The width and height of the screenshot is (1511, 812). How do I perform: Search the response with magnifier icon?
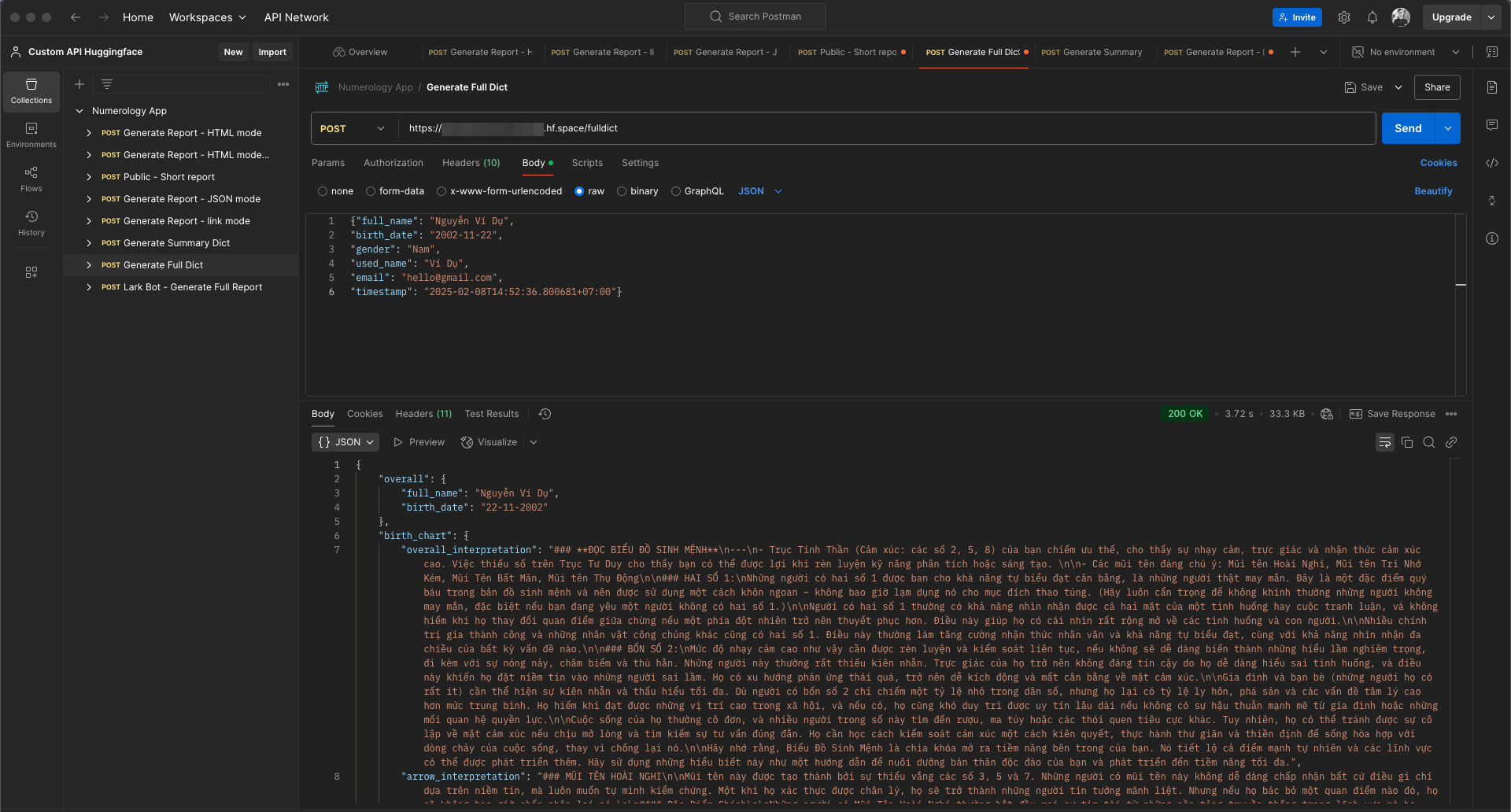coord(1429,442)
